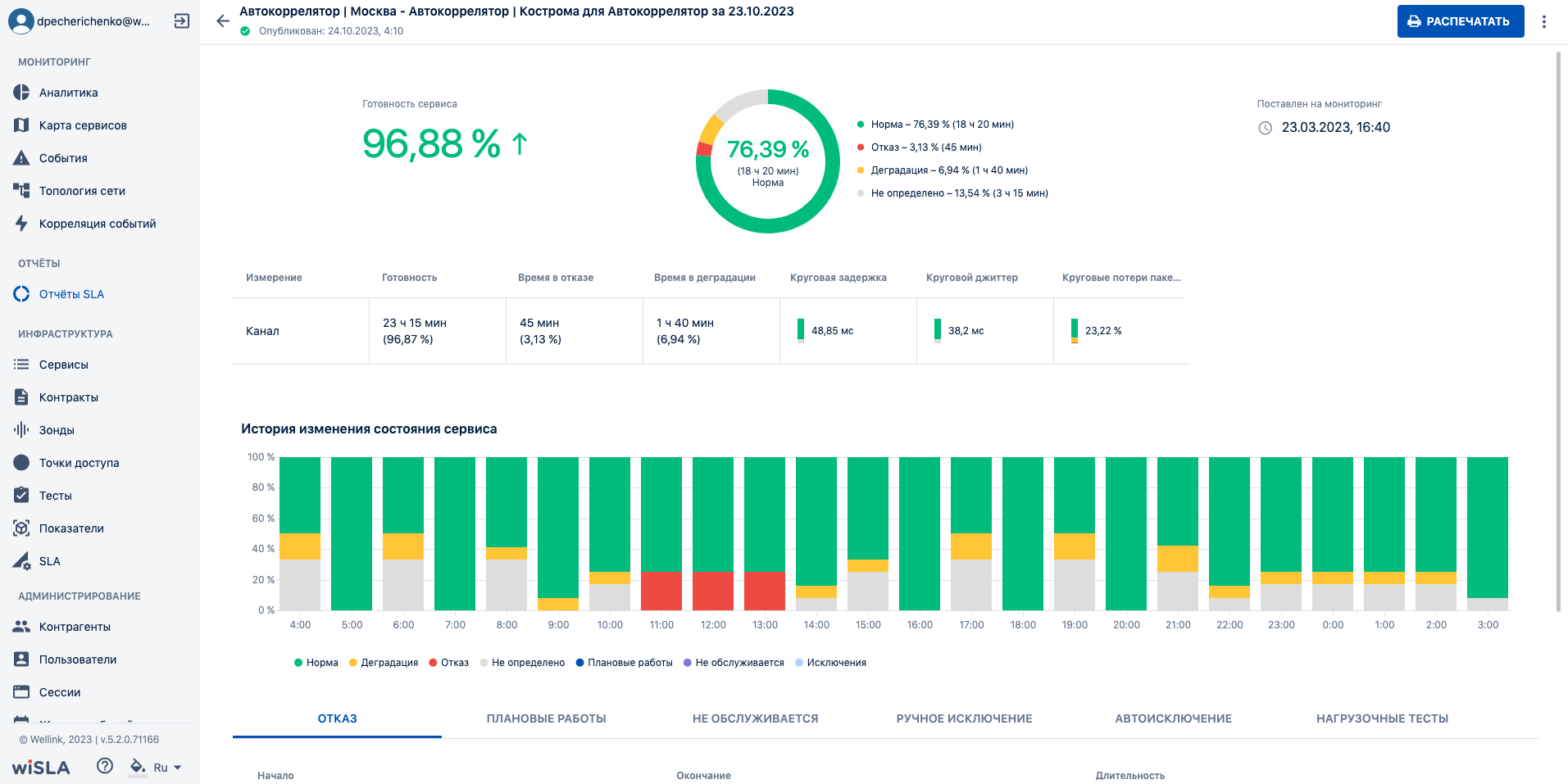Screen dimensions: 1568x784
Task: Click the Канал row label
Action: click(262, 331)
